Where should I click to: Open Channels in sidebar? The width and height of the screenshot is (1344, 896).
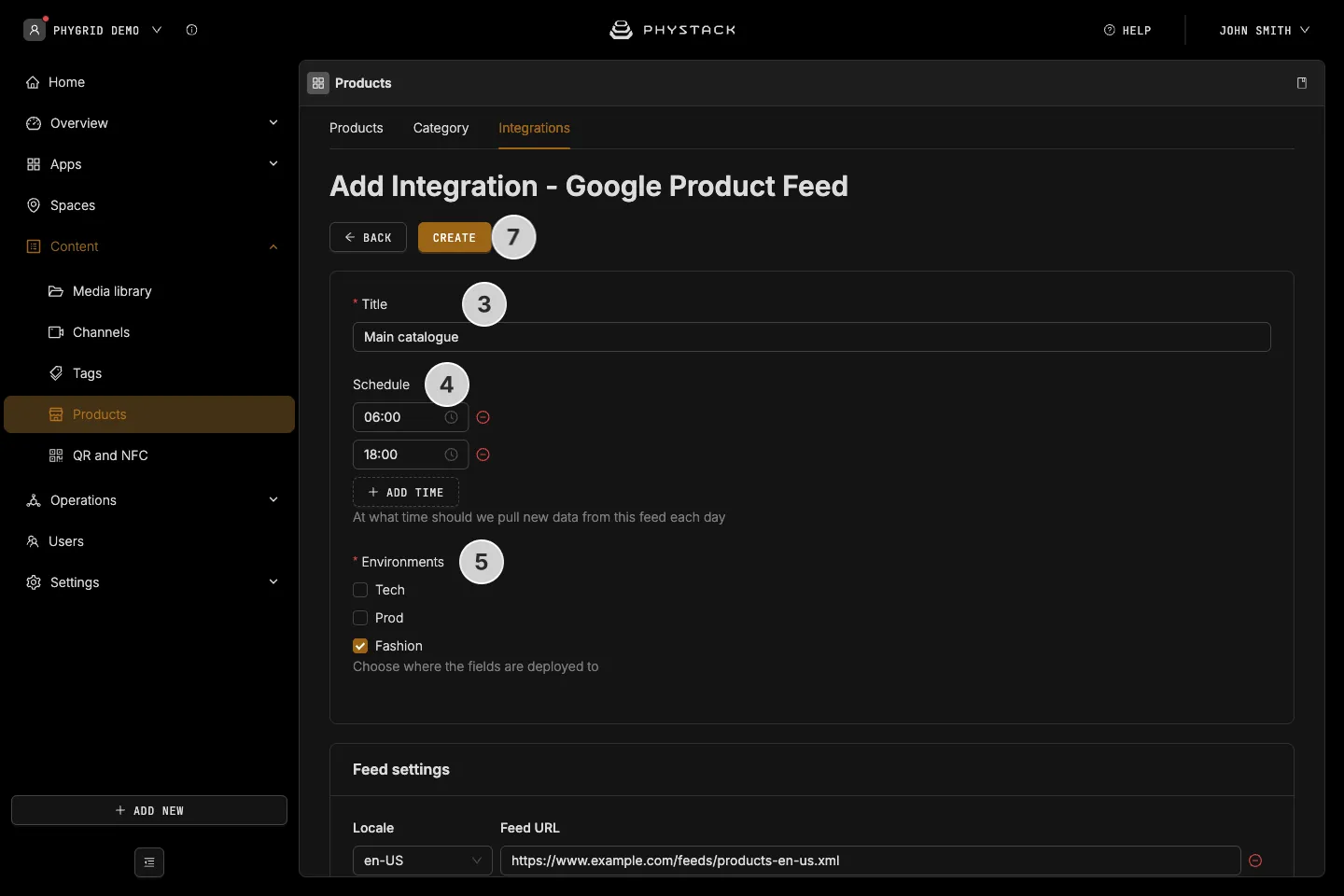pos(149,332)
